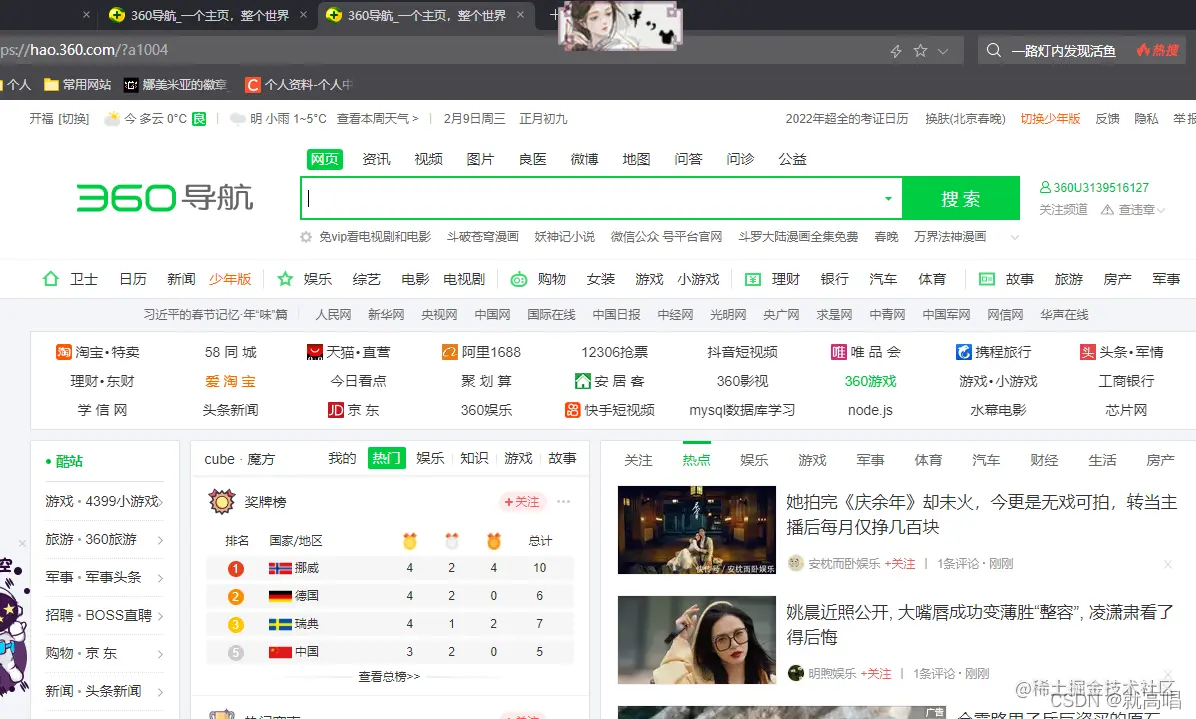Screen dimensions: 1196x719
Task: Click the green 搜索 button
Action: tap(960, 198)
